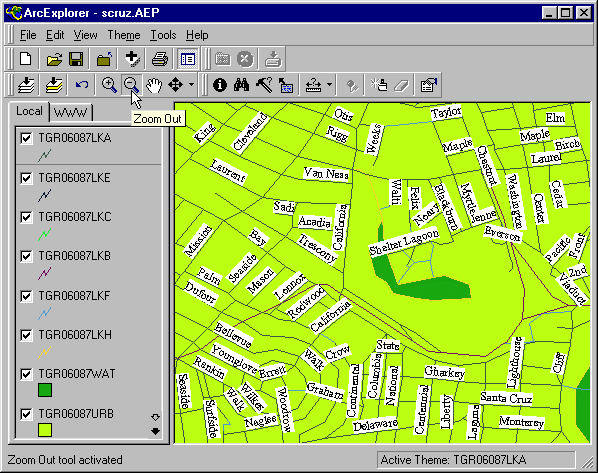Viewport: 598px width, 473px height.
Task: Open a project using the folder icon
Action: click(x=54, y=59)
